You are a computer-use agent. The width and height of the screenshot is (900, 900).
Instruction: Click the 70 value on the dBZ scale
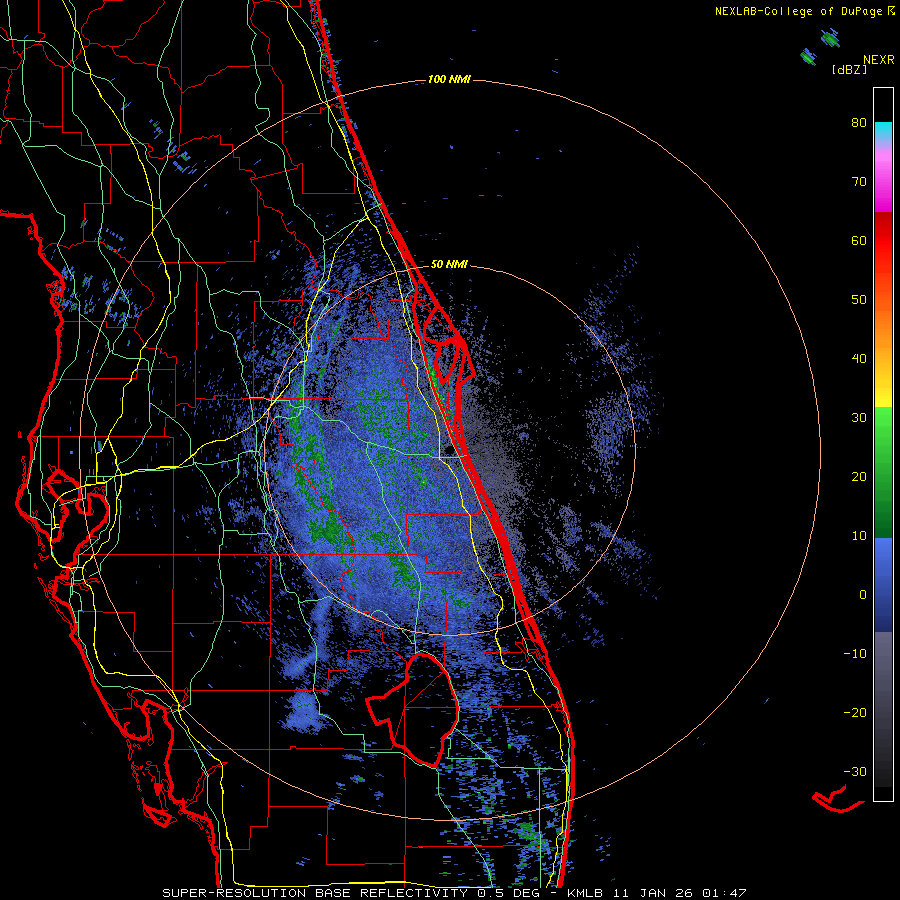859,182
